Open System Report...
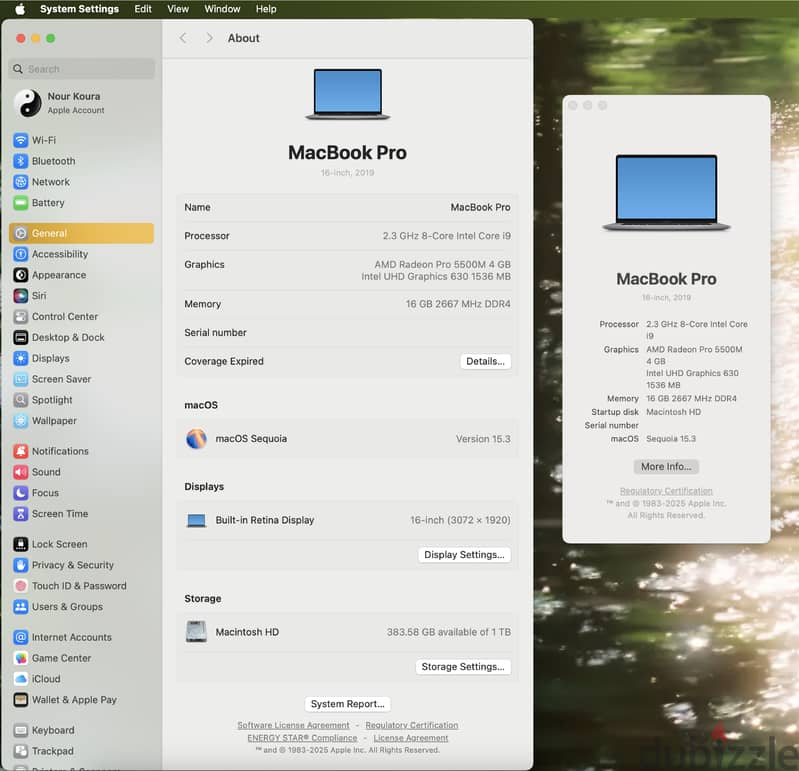 [348, 704]
